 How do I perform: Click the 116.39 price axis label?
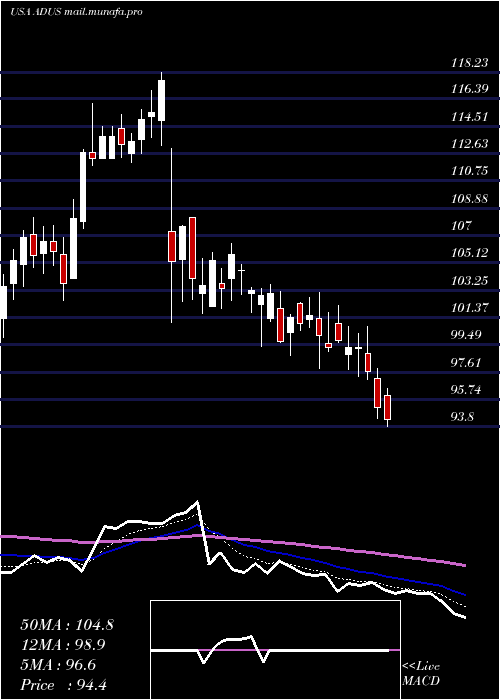click(x=469, y=90)
